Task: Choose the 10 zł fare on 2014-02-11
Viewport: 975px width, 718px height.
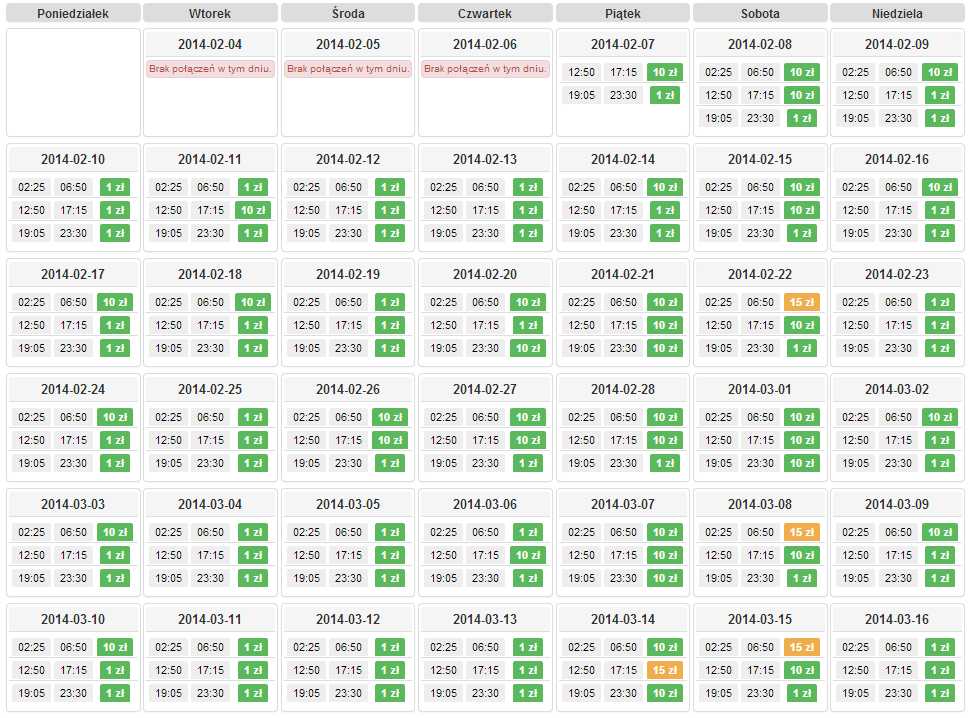Action: (x=252, y=210)
